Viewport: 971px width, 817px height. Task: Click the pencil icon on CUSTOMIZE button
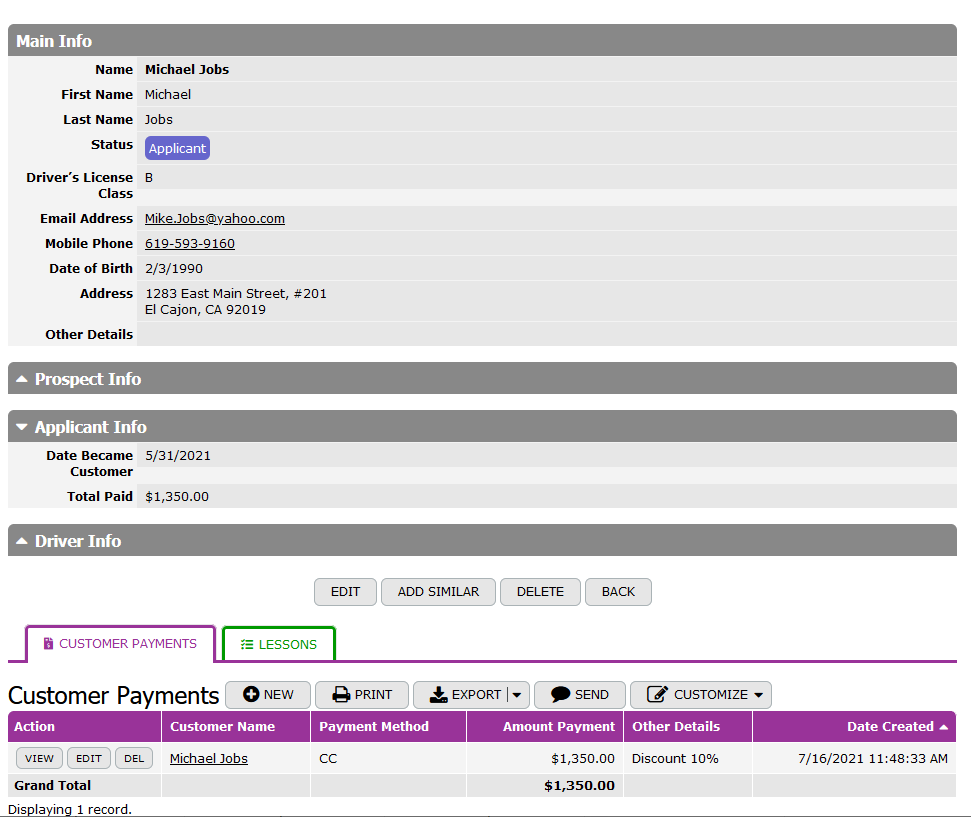point(657,695)
